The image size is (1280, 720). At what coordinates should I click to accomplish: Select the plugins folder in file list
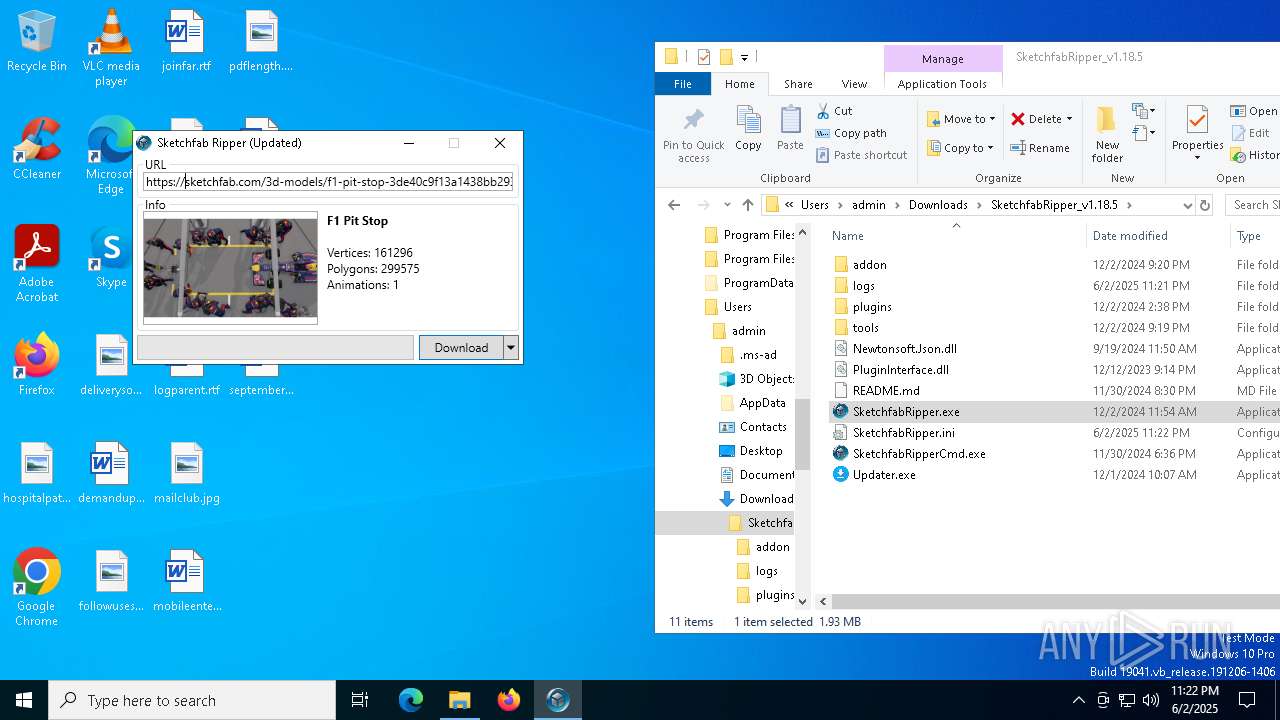point(872,307)
